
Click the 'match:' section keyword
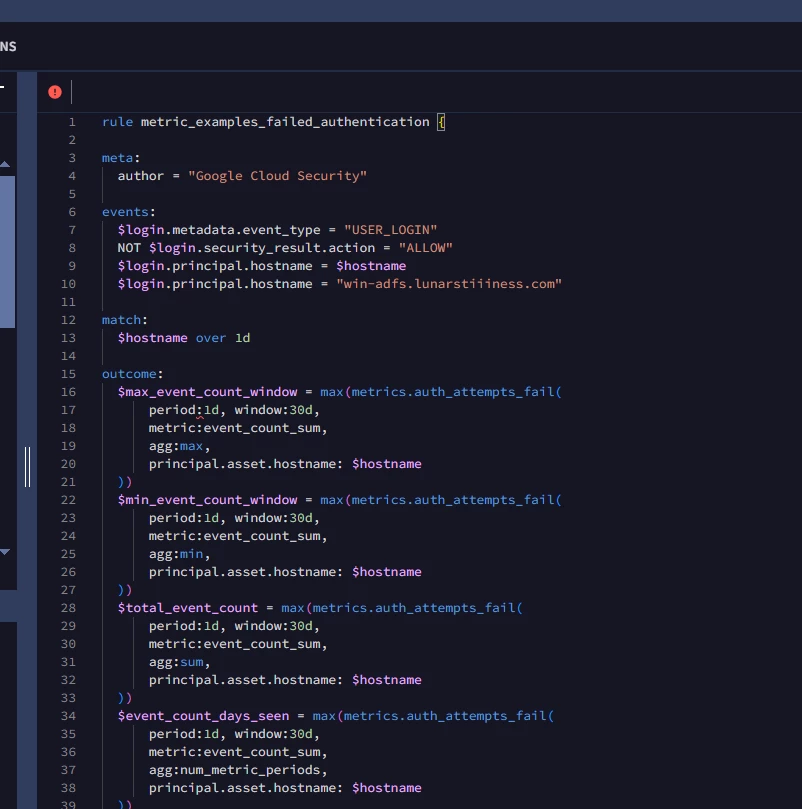click(x=124, y=320)
